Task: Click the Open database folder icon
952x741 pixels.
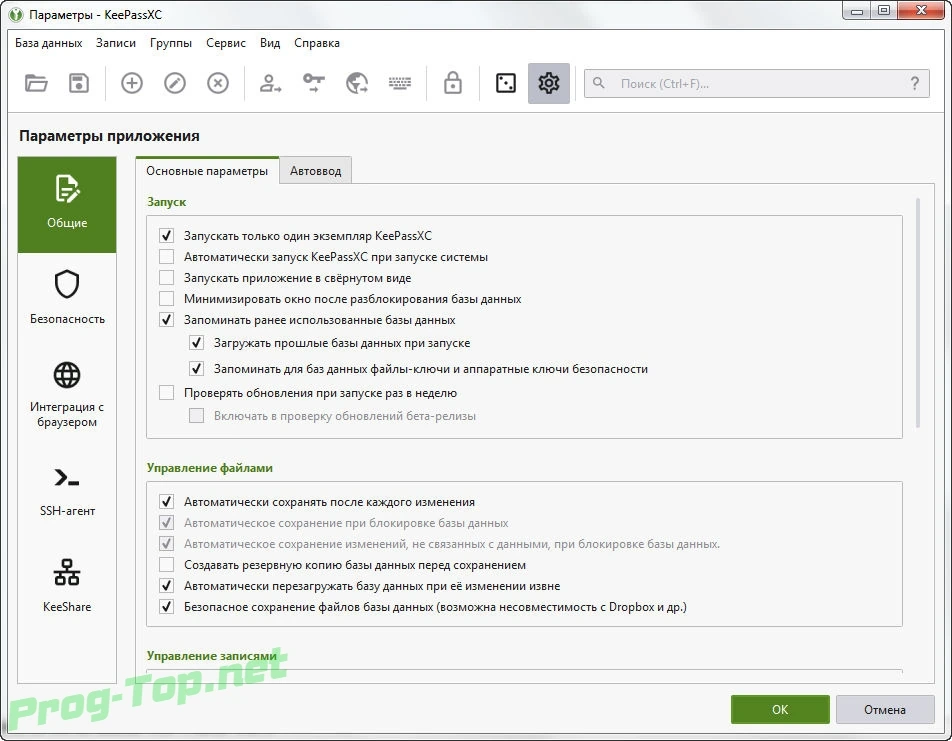Action: [x=36, y=83]
